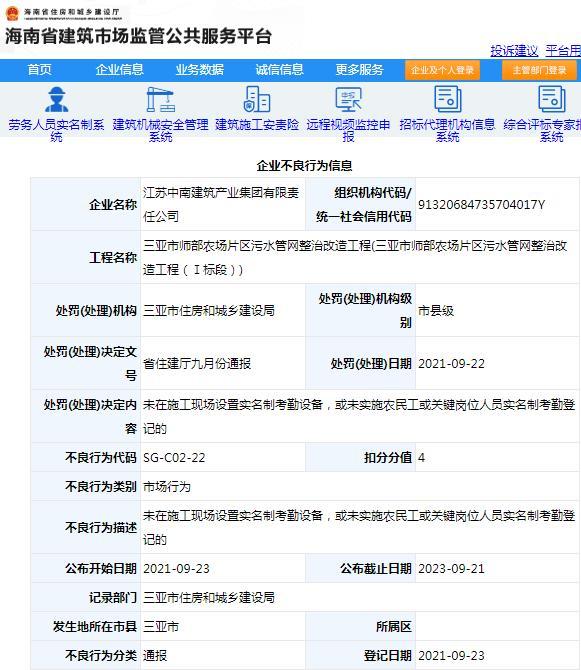Click the 招标代理机构信息系统 link text
This screenshot has width=581, height=670.
pyautogui.click(x=447, y=131)
